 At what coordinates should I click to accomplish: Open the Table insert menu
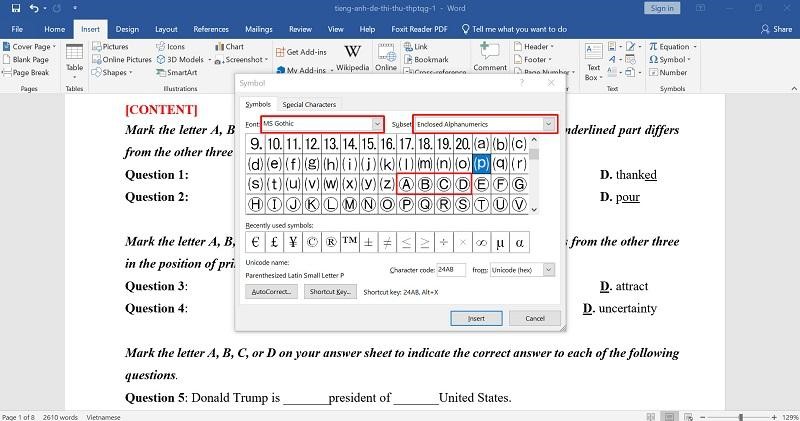(x=74, y=61)
